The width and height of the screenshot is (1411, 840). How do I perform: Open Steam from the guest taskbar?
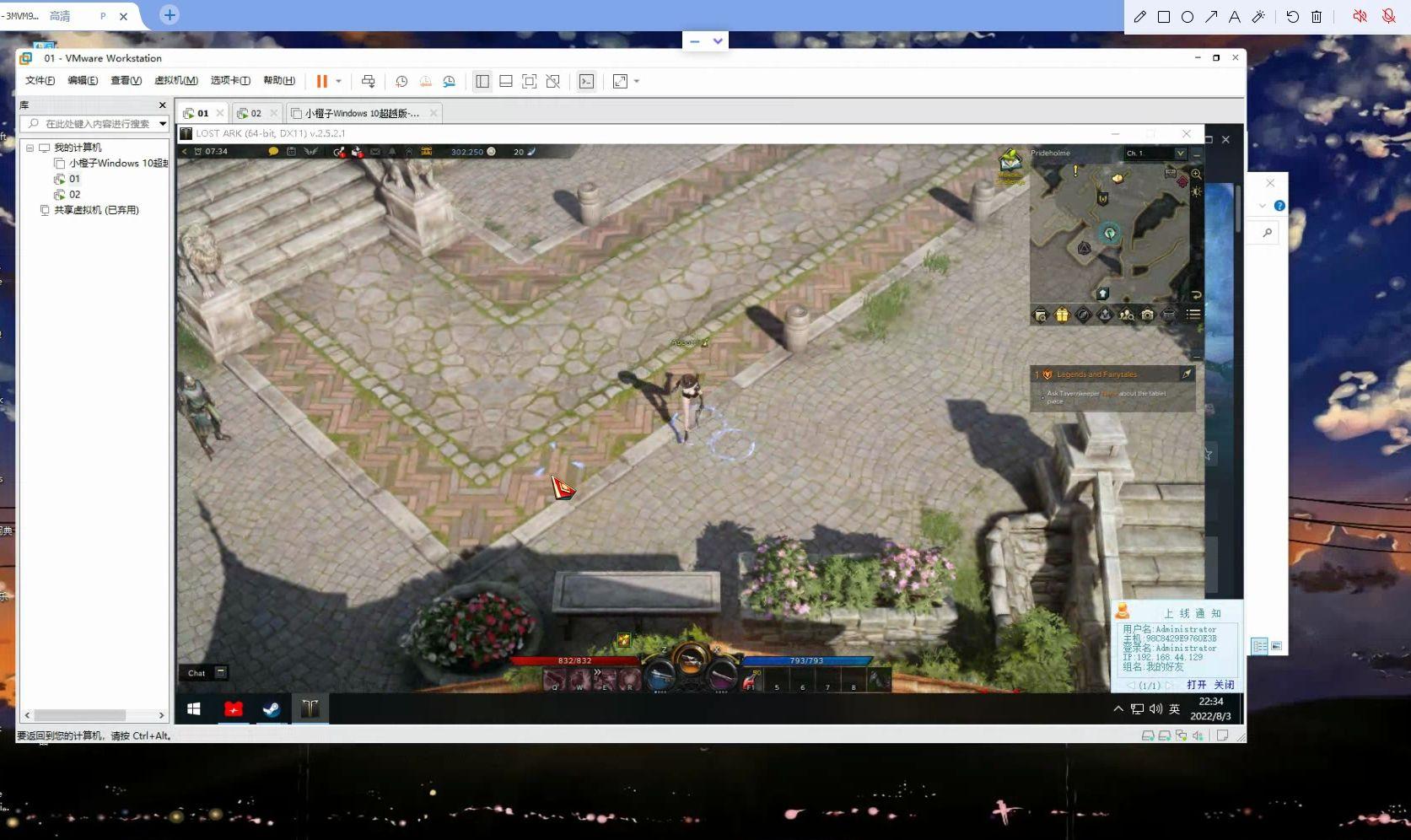[x=271, y=709]
